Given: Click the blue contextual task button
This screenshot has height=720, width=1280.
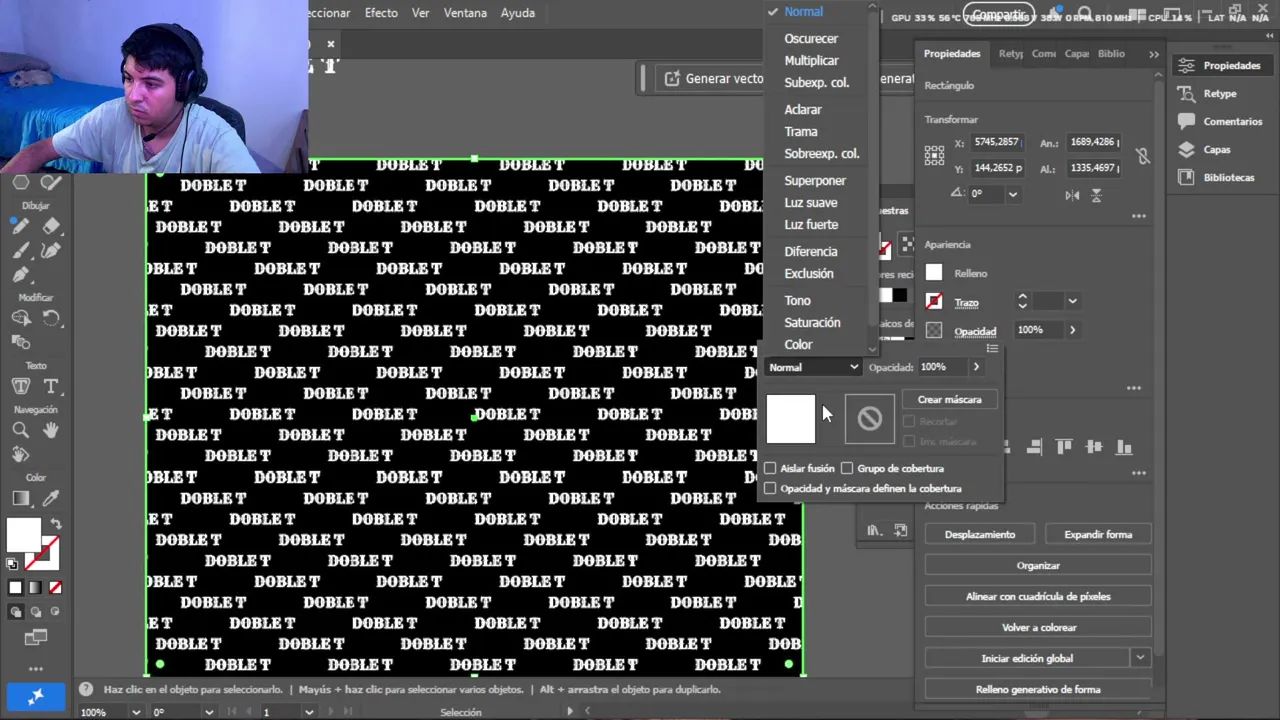Looking at the screenshot, I should click(36, 696).
